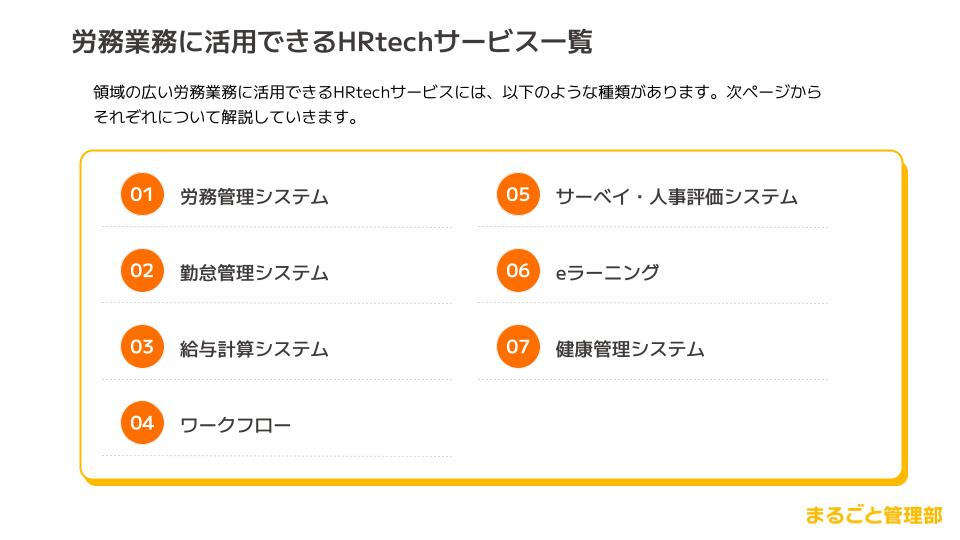This screenshot has height=540, width=960.
Task: Choose the eラーニング item text
Action: point(607,273)
